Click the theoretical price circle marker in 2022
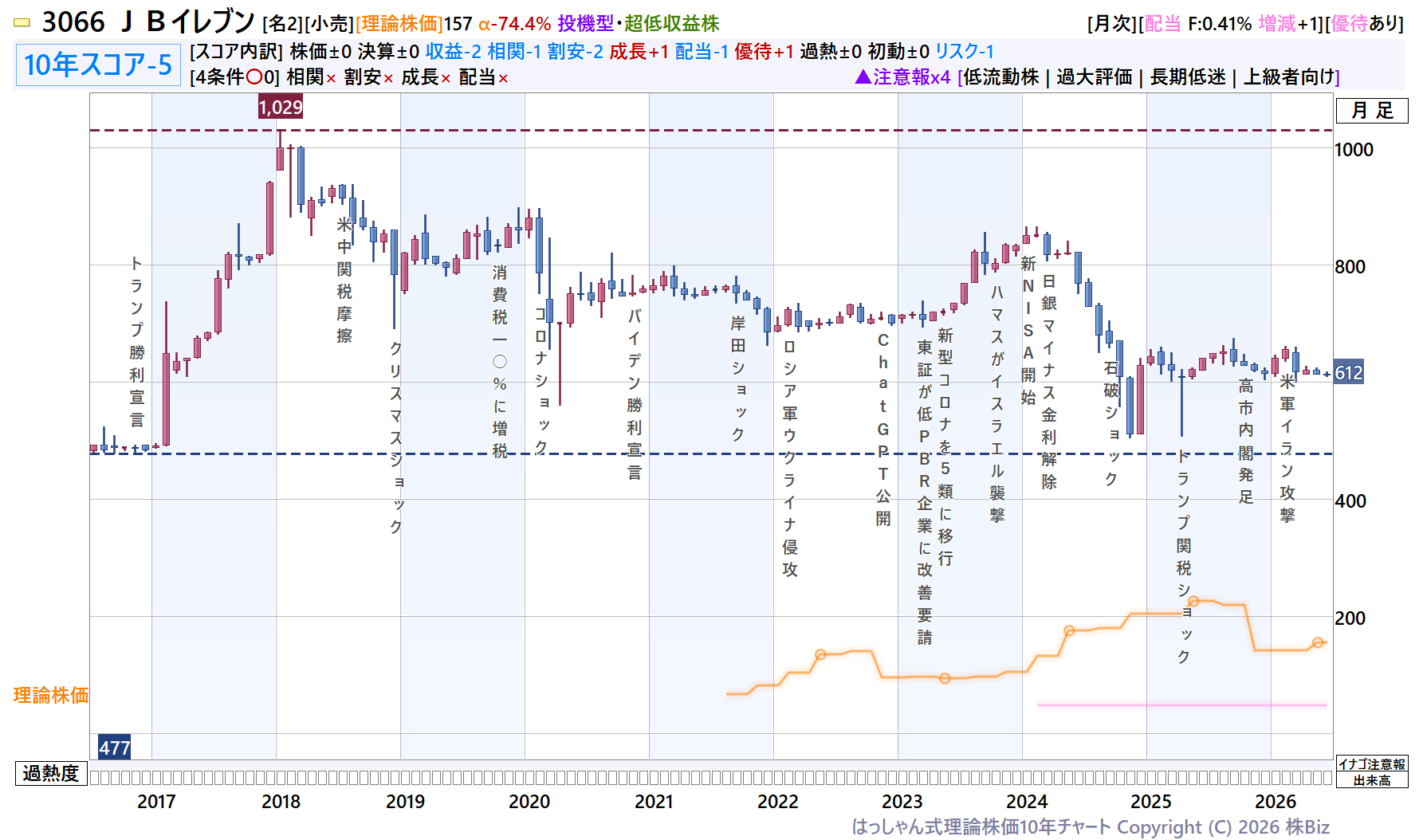 click(820, 654)
